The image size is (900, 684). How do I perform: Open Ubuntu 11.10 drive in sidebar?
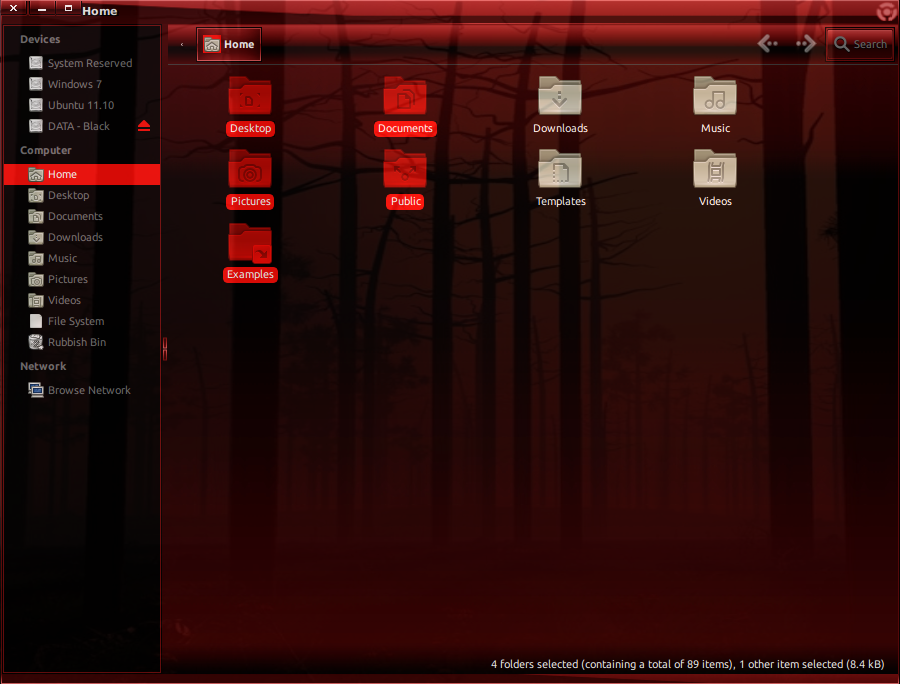point(82,105)
